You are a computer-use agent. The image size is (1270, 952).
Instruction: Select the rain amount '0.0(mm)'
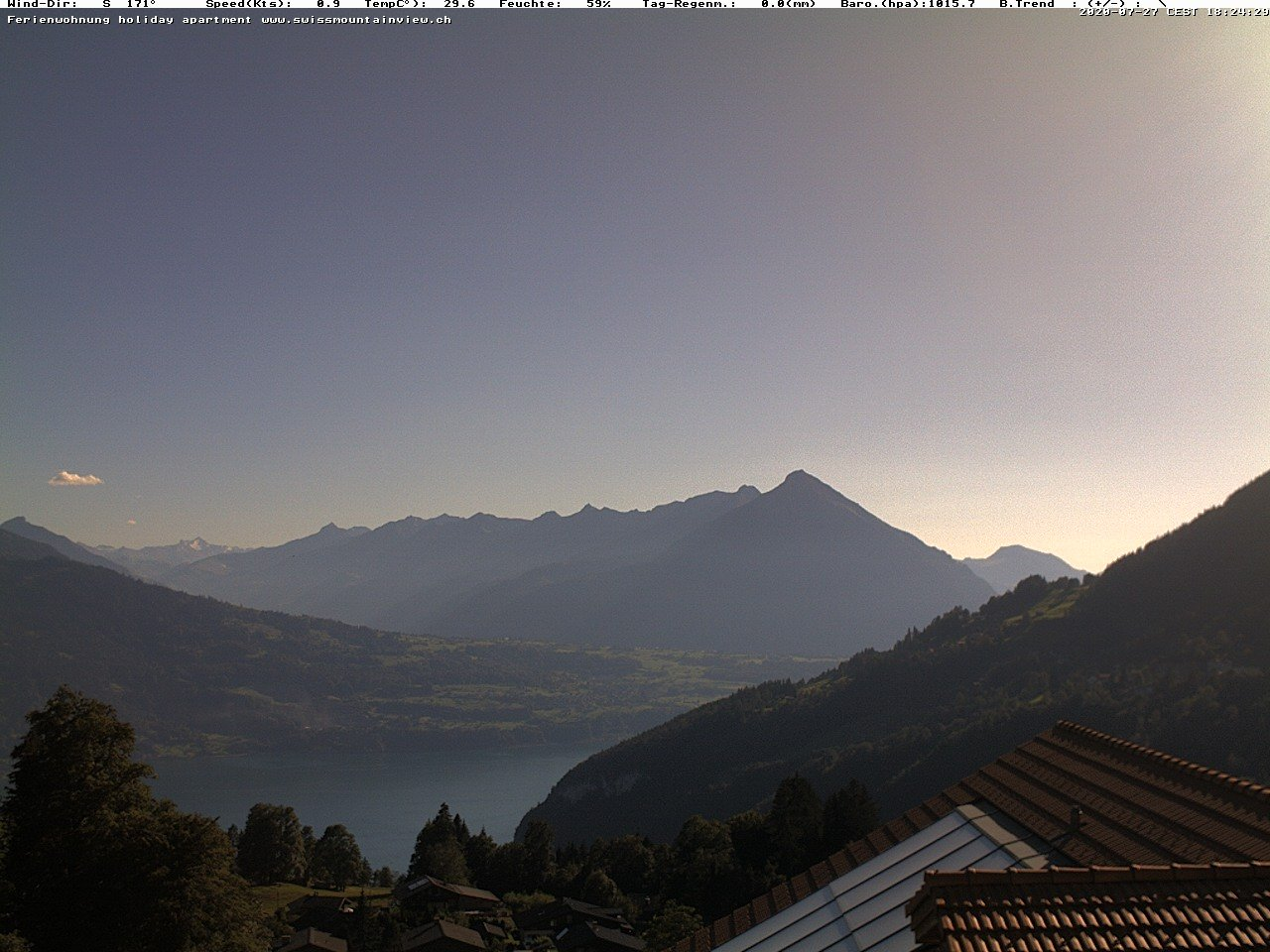click(789, 4)
